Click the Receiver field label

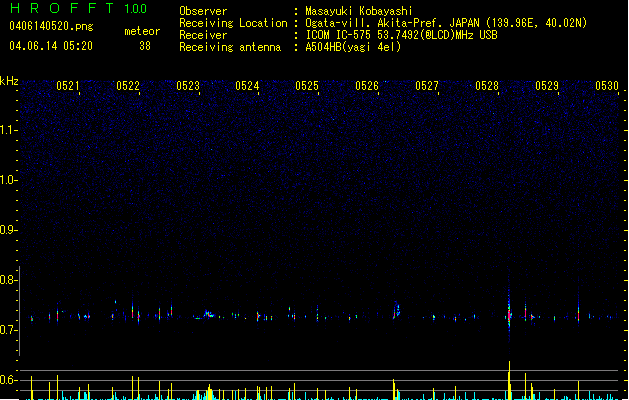point(203,35)
